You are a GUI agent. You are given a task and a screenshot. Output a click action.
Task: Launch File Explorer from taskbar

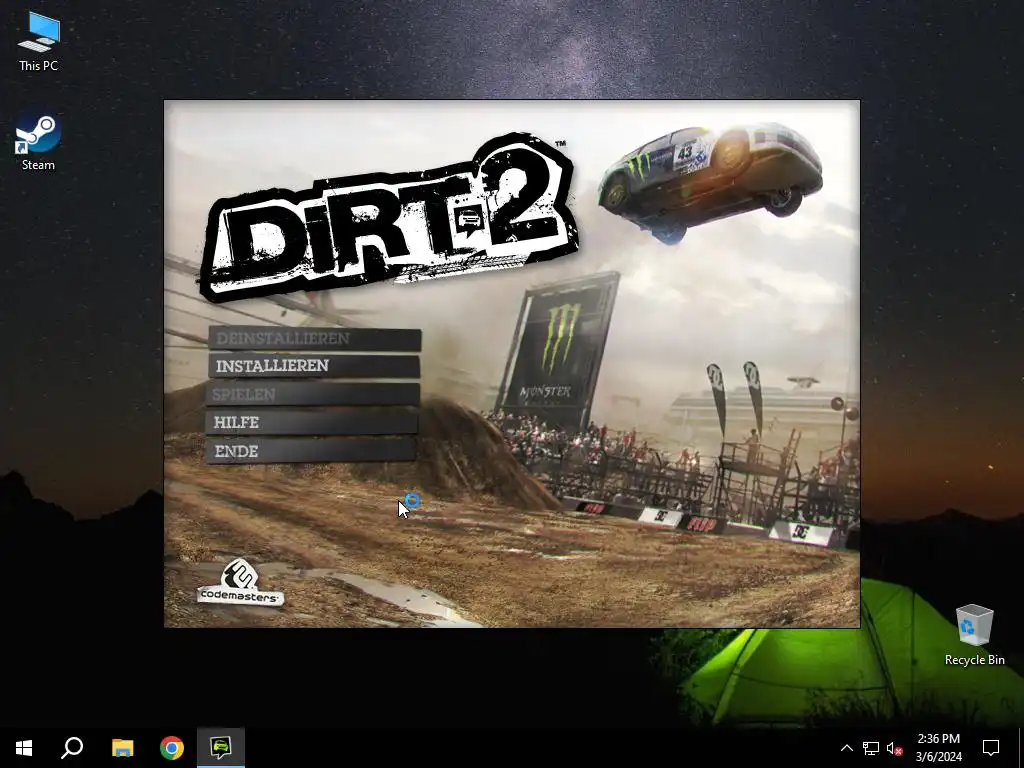pyautogui.click(x=122, y=748)
